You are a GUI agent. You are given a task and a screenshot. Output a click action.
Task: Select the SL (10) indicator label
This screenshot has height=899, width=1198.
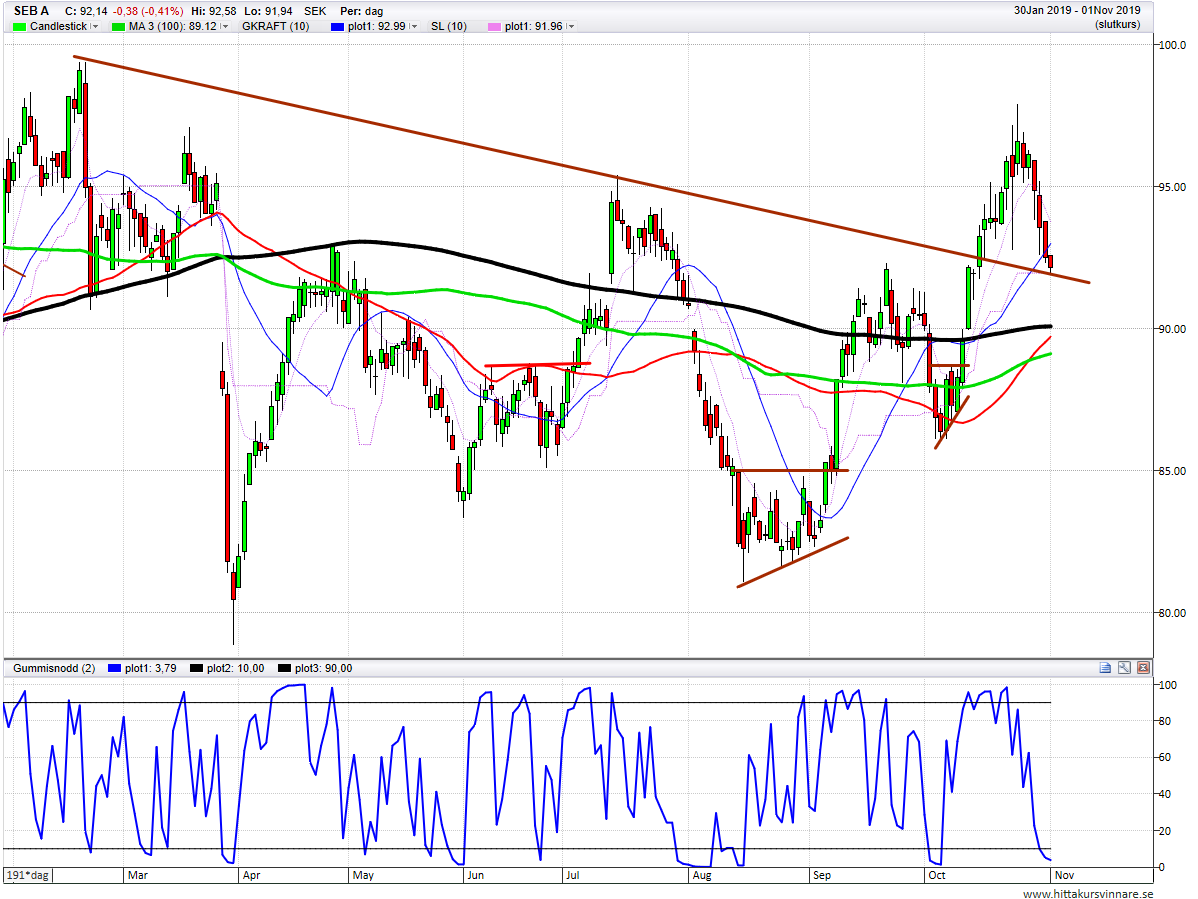click(x=448, y=26)
